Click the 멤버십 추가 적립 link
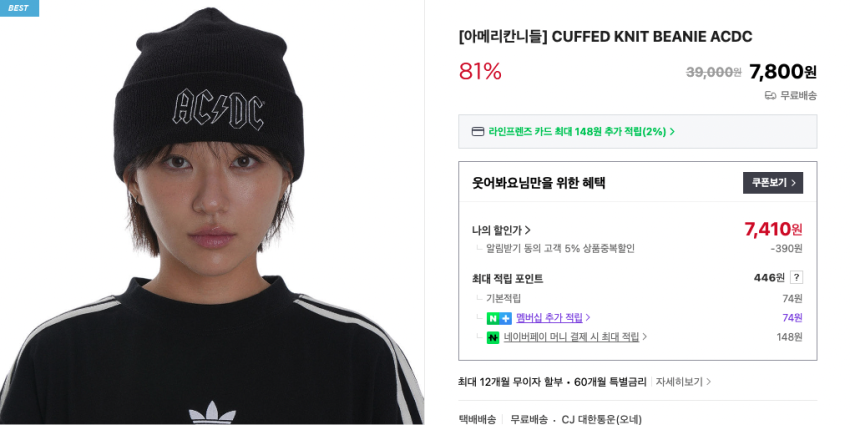 point(549,318)
